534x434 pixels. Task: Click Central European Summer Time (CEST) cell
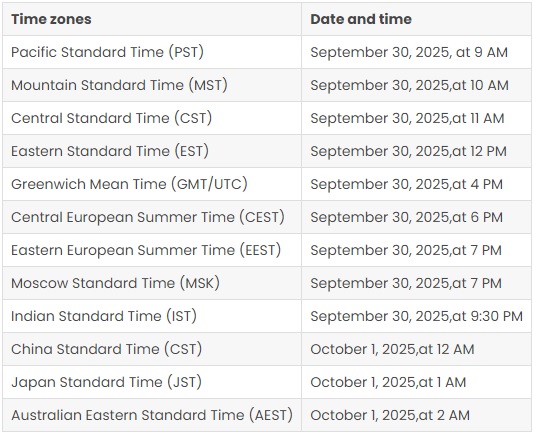(152, 217)
